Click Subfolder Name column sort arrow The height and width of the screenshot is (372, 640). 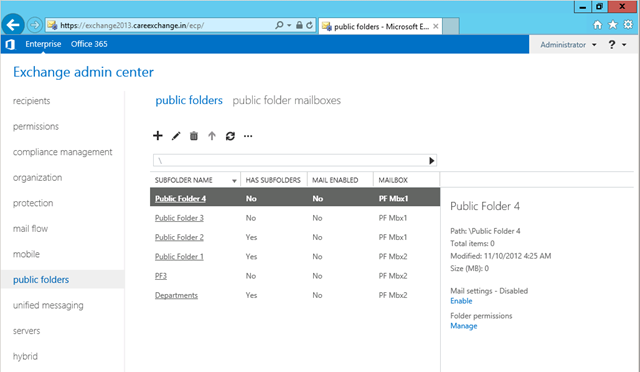[234, 180]
